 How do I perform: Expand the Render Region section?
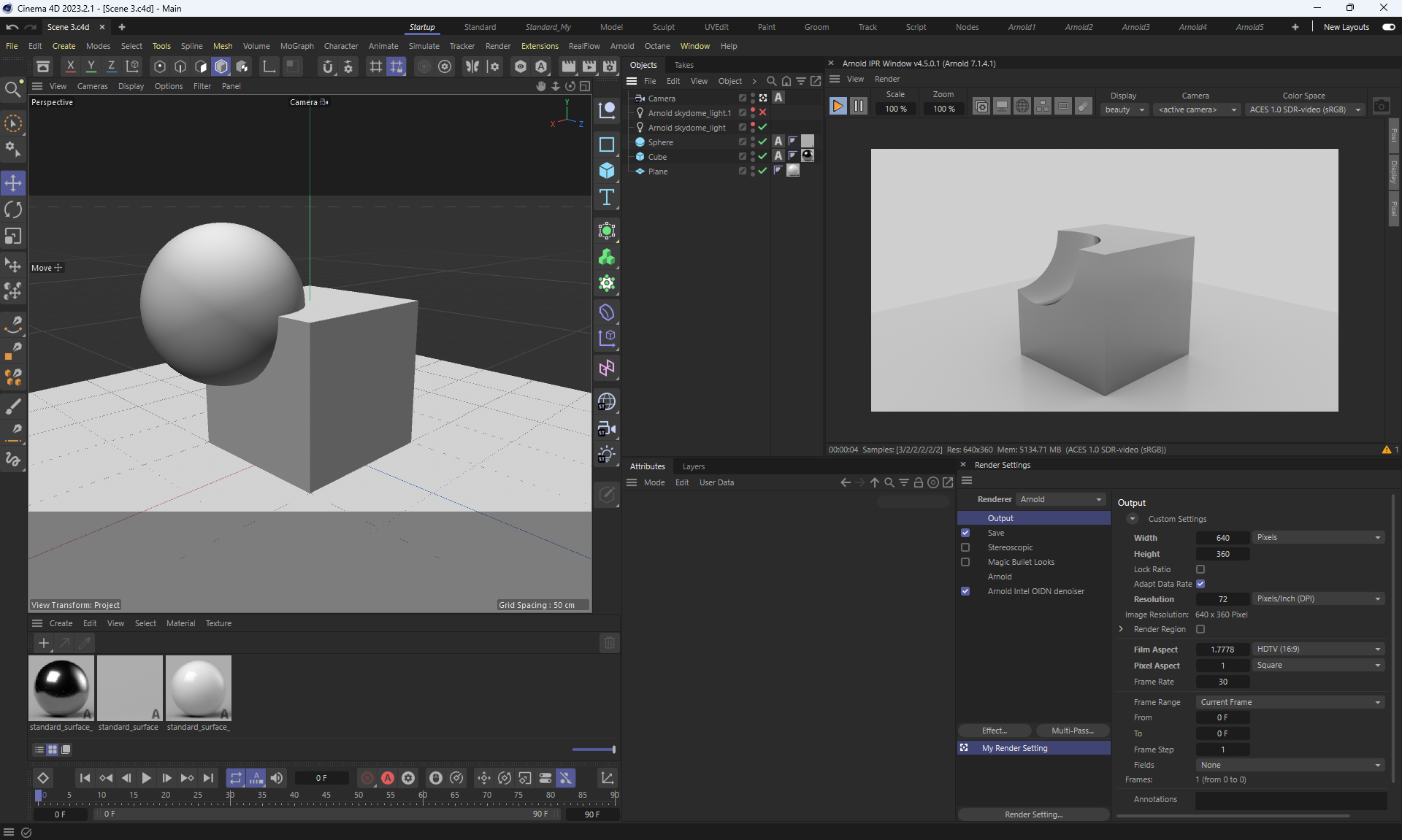1122,629
